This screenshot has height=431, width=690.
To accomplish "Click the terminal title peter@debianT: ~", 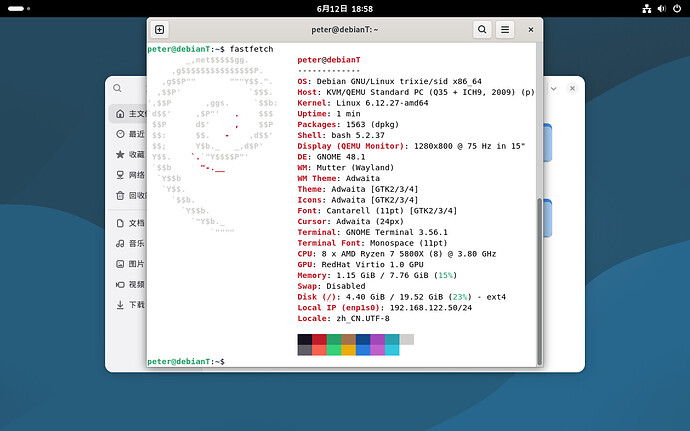I will 345,29.
